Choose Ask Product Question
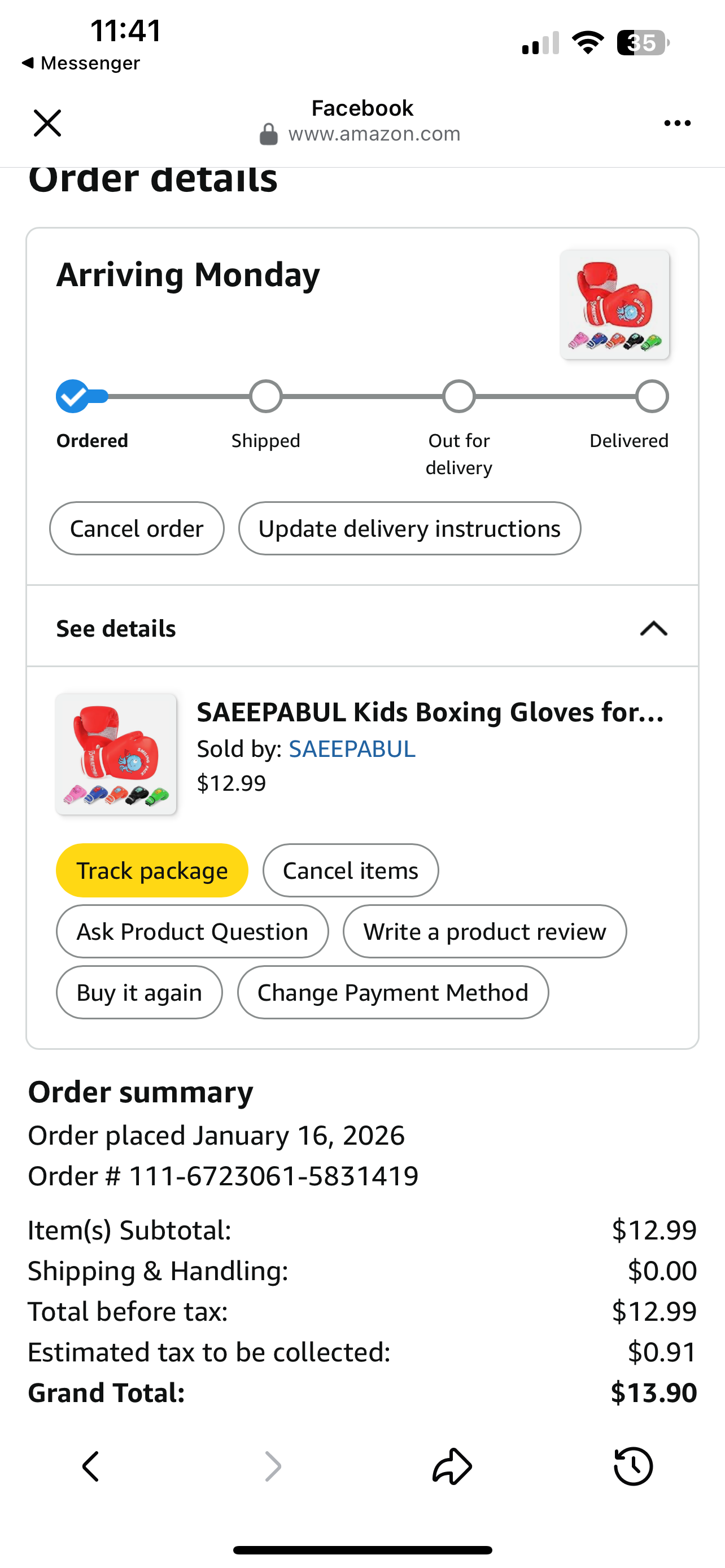The height and width of the screenshot is (1568, 725). [192, 931]
